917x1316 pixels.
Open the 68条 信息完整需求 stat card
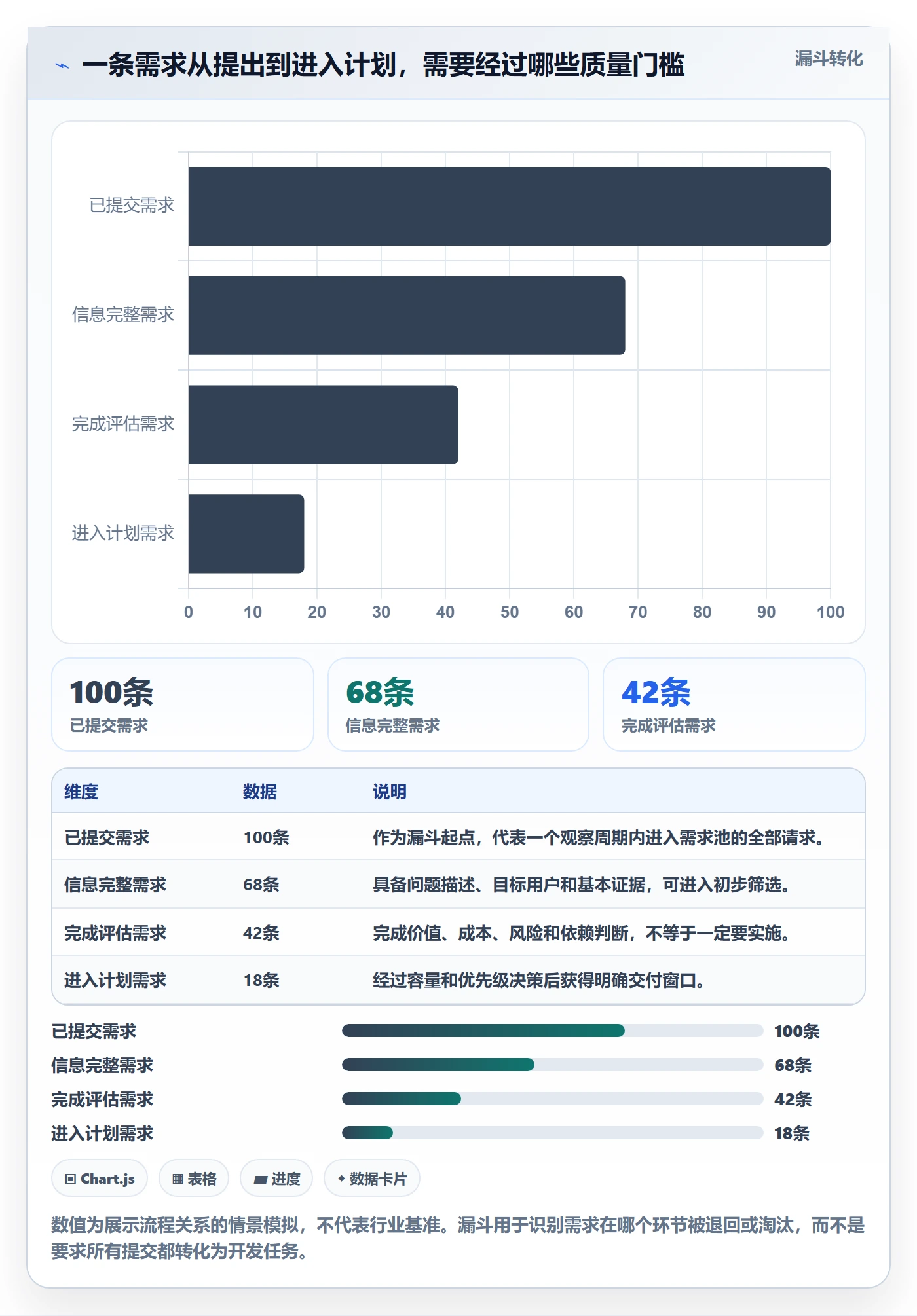[458, 704]
